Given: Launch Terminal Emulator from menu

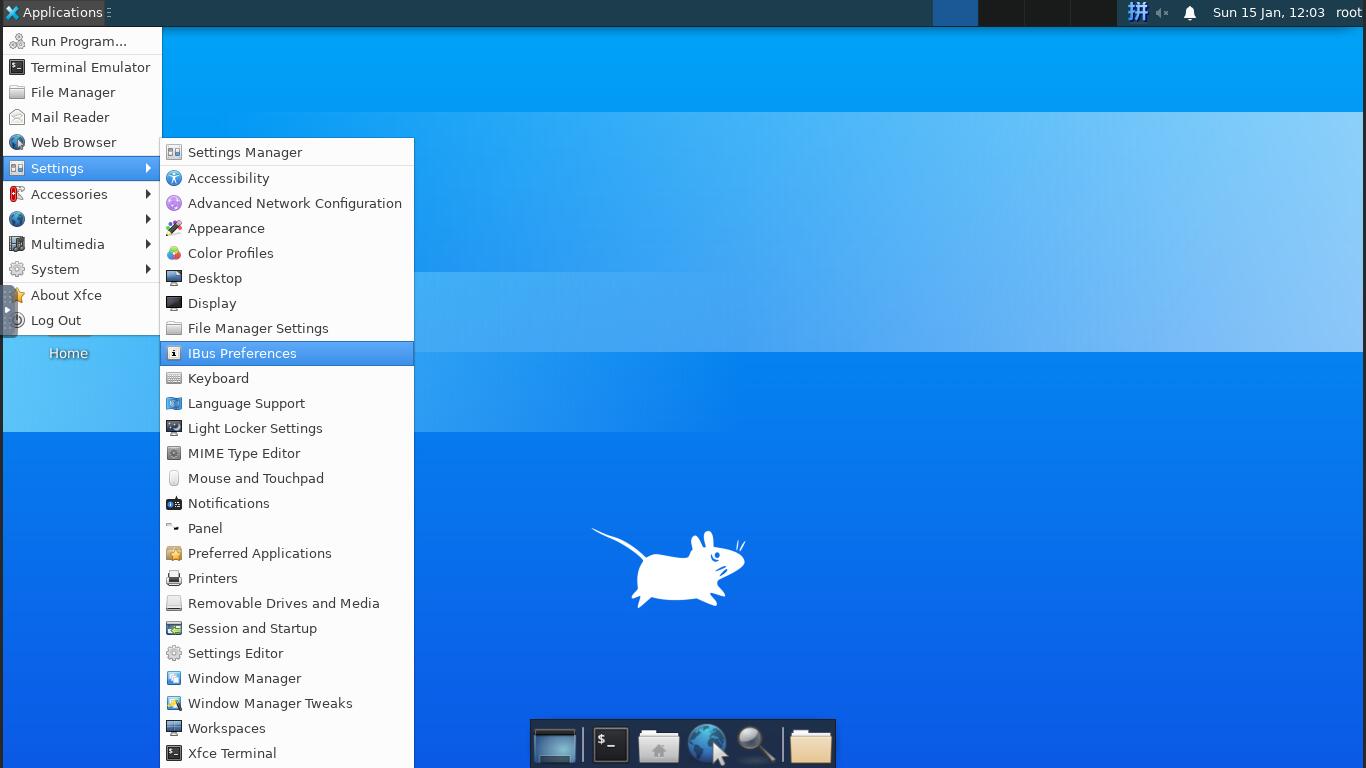Looking at the screenshot, I should 82,67.
